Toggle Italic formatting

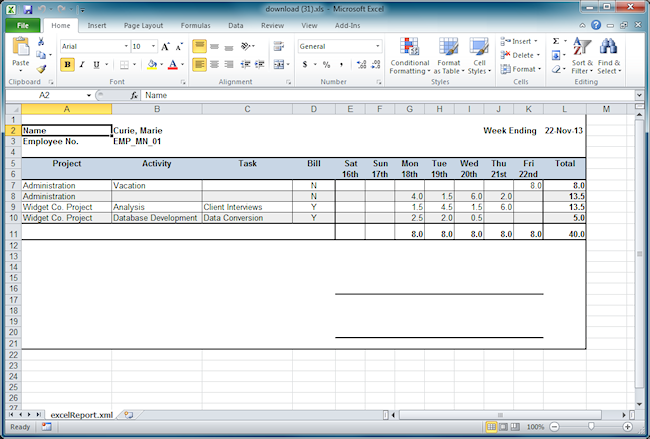pos(82,65)
